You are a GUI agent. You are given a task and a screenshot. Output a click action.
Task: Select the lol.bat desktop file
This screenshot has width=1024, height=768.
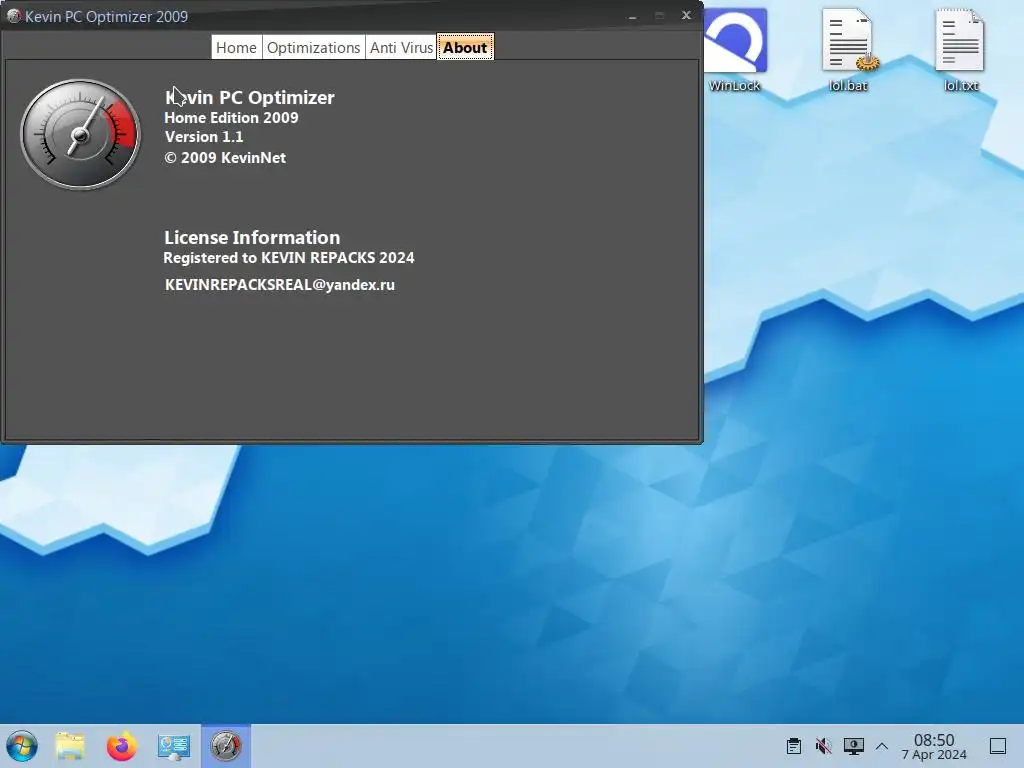pos(848,51)
